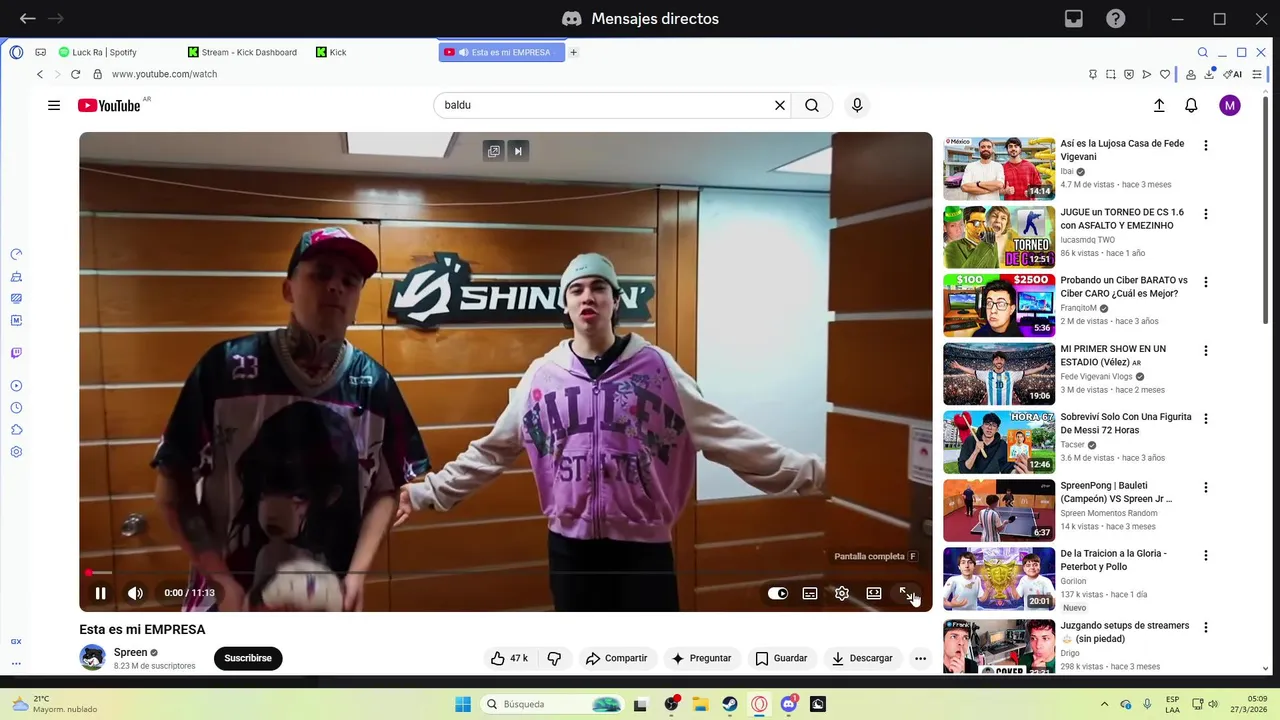Open 'Probando un Ciber BARATO vs Ciber CARO' thumbnail
This screenshot has height=720, width=1280.
click(999, 306)
